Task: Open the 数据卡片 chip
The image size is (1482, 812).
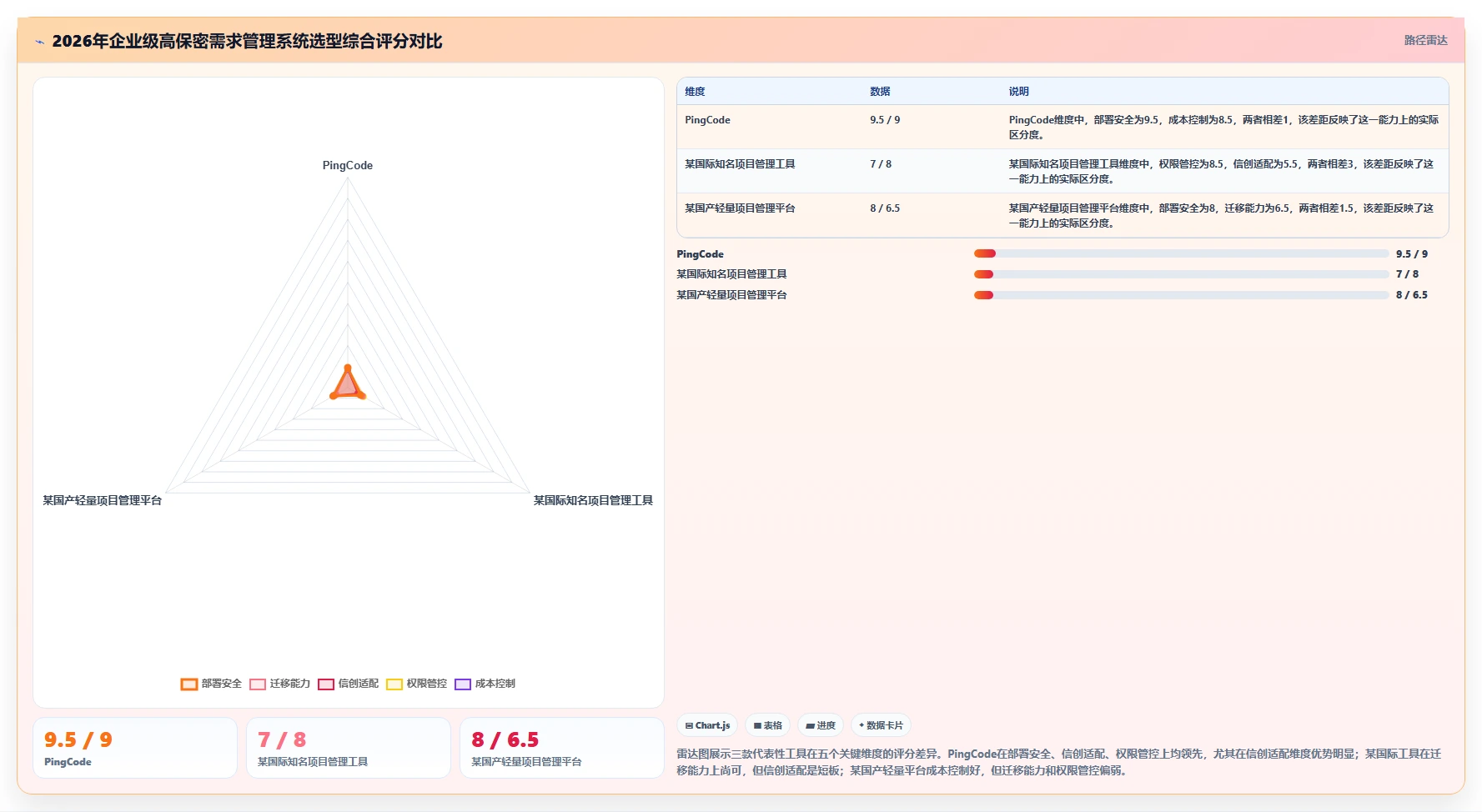Action: click(881, 725)
